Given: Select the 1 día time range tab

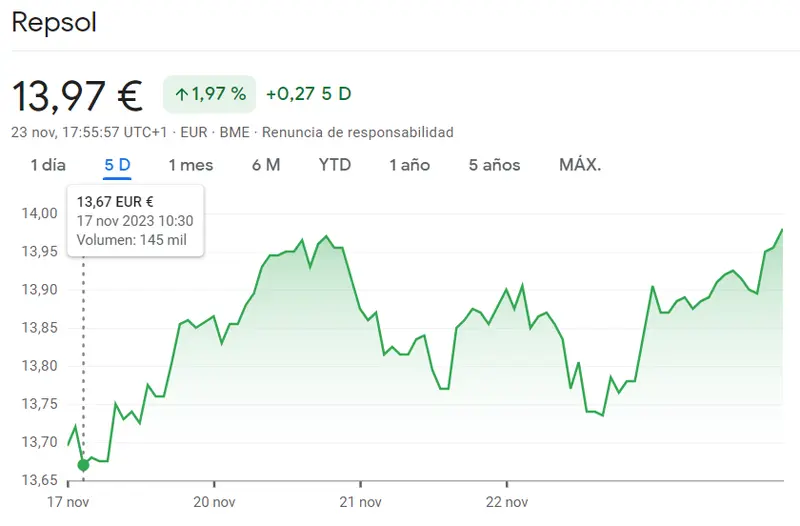Looking at the screenshot, I should pos(48,165).
